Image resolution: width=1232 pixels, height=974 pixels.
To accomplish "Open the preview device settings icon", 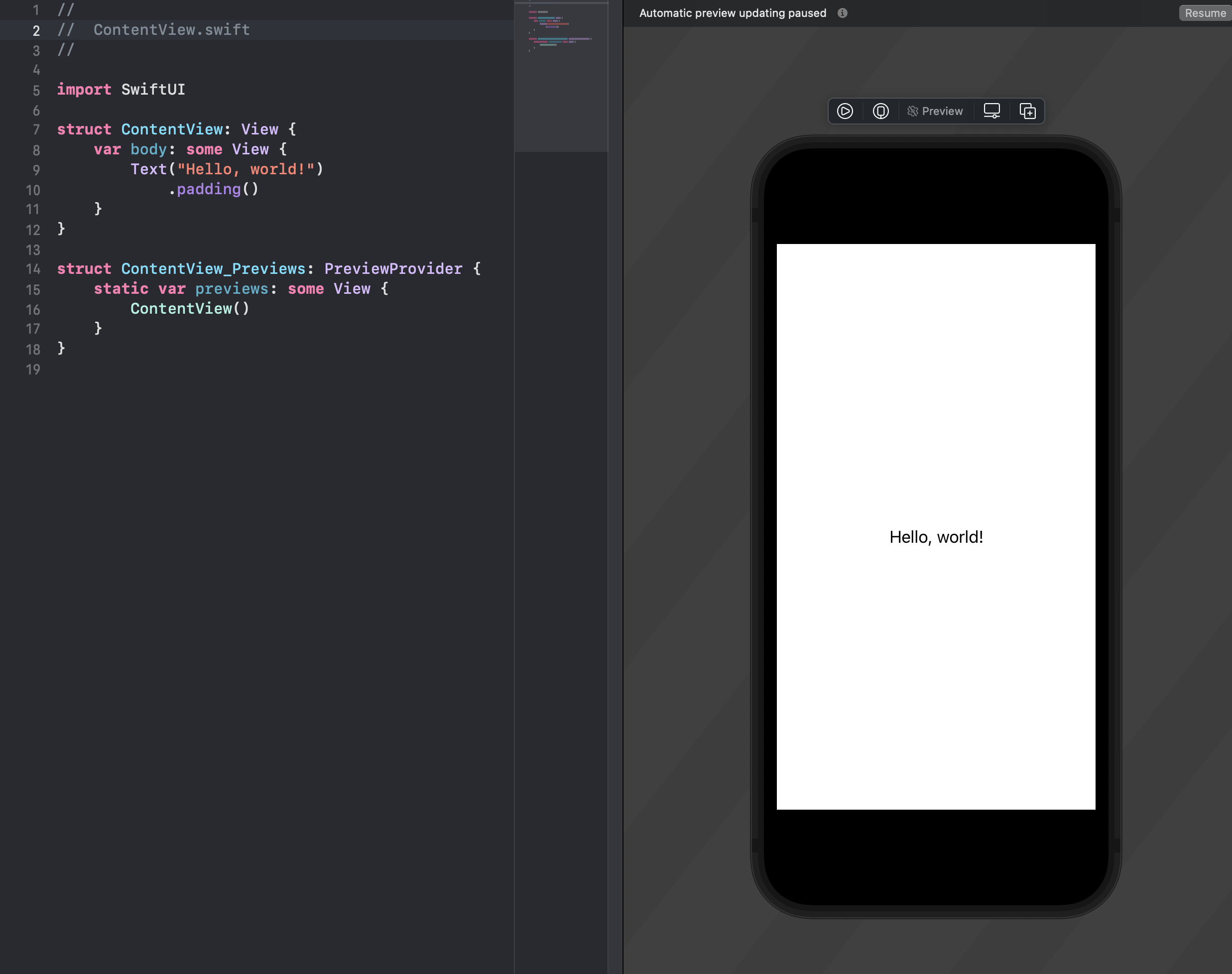I will pos(992,111).
